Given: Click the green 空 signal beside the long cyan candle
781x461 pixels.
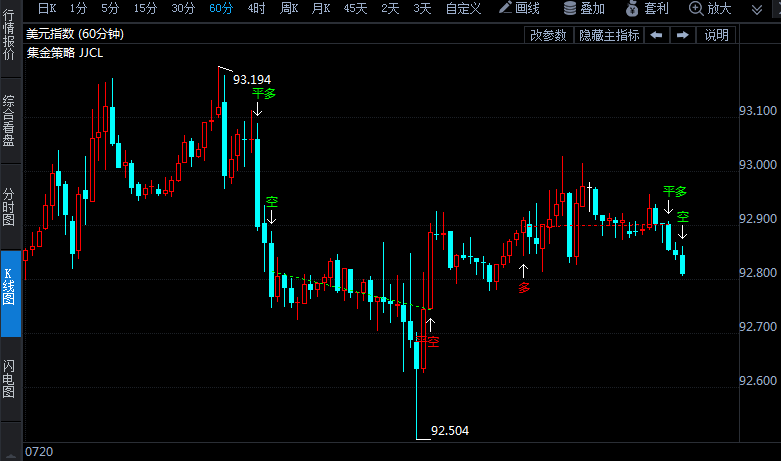Looking at the screenshot, I should [271, 202].
